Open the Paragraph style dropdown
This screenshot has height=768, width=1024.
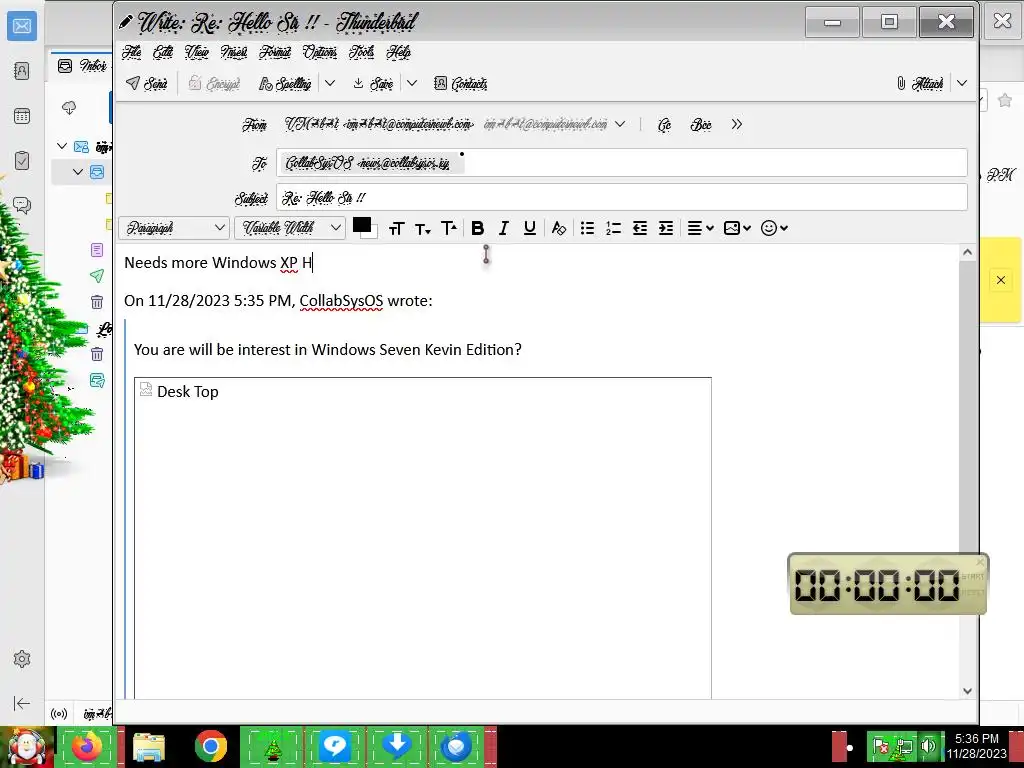tap(174, 228)
